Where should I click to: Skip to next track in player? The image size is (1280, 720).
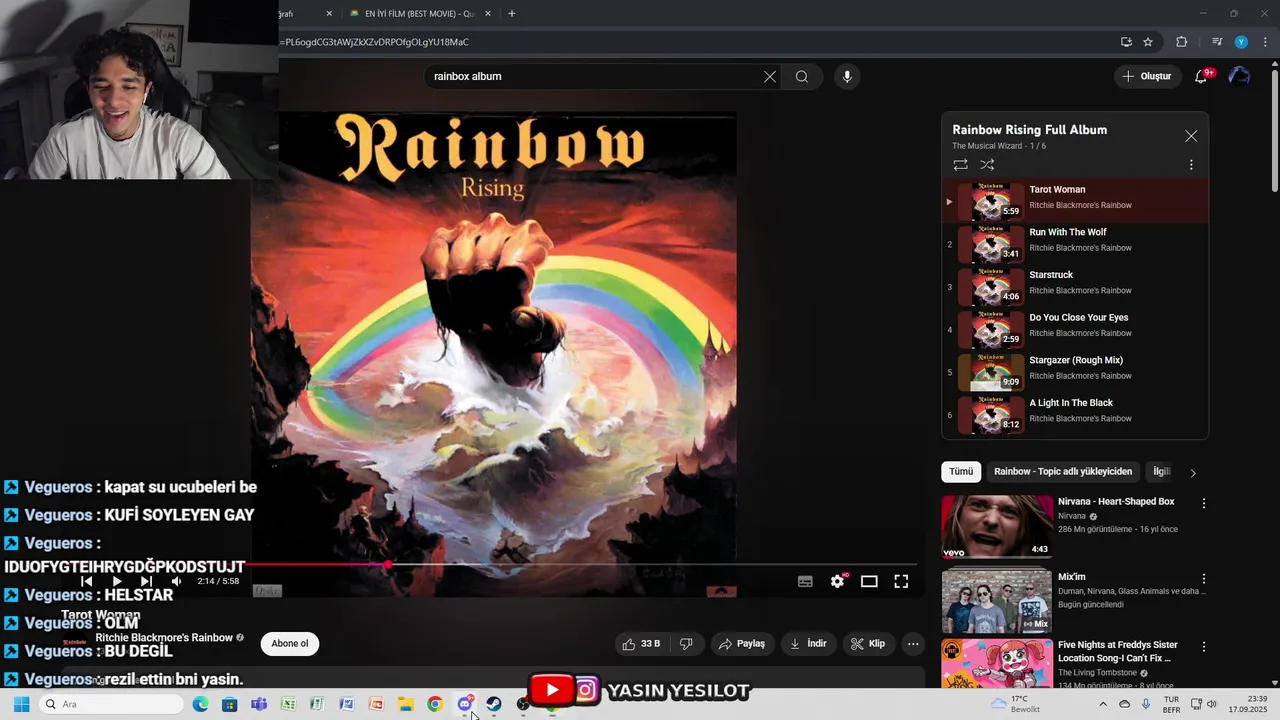tap(146, 581)
